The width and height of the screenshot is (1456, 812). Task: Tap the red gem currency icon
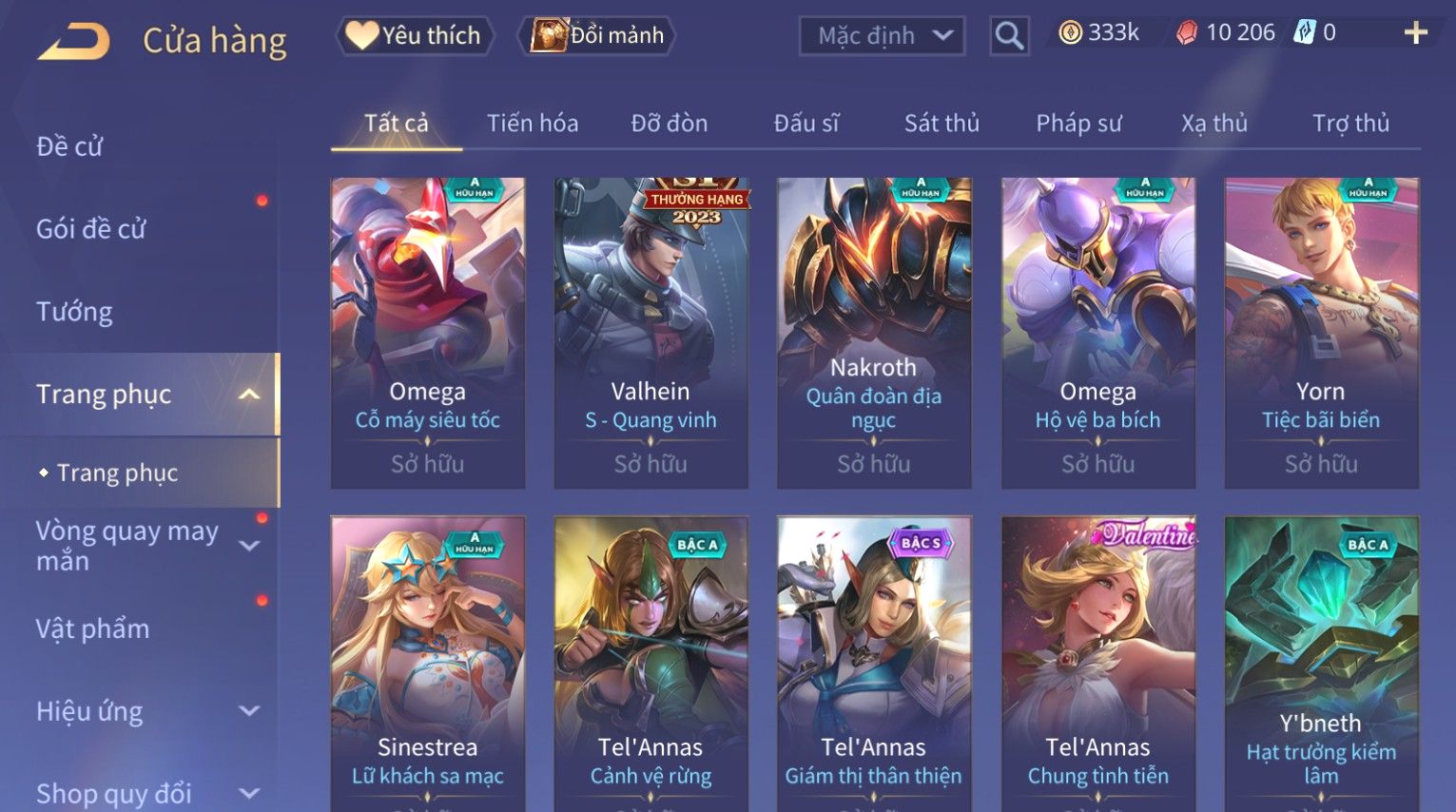click(x=1187, y=33)
